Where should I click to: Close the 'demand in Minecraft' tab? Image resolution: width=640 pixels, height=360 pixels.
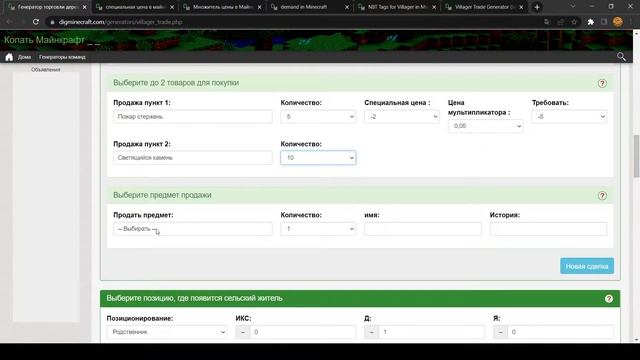pyautogui.click(x=347, y=7)
